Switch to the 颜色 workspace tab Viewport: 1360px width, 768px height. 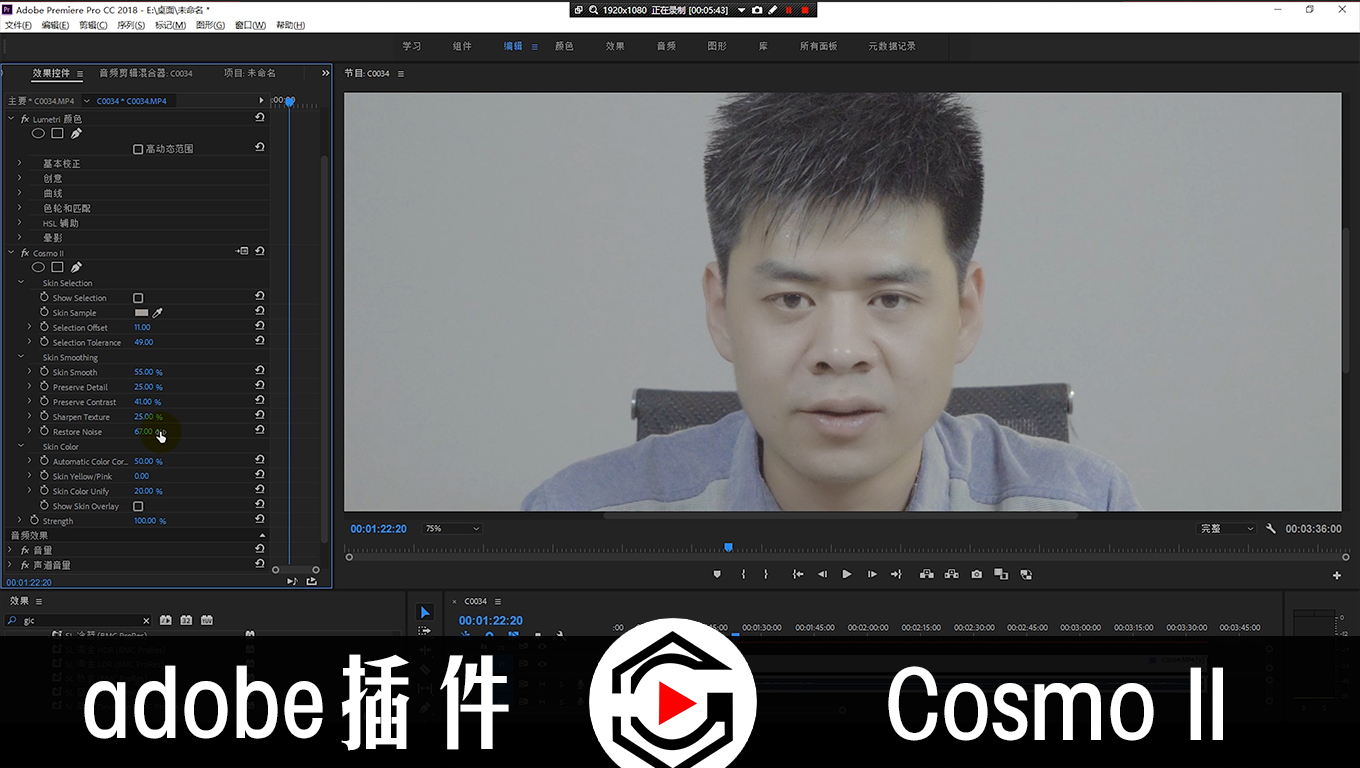564,46
